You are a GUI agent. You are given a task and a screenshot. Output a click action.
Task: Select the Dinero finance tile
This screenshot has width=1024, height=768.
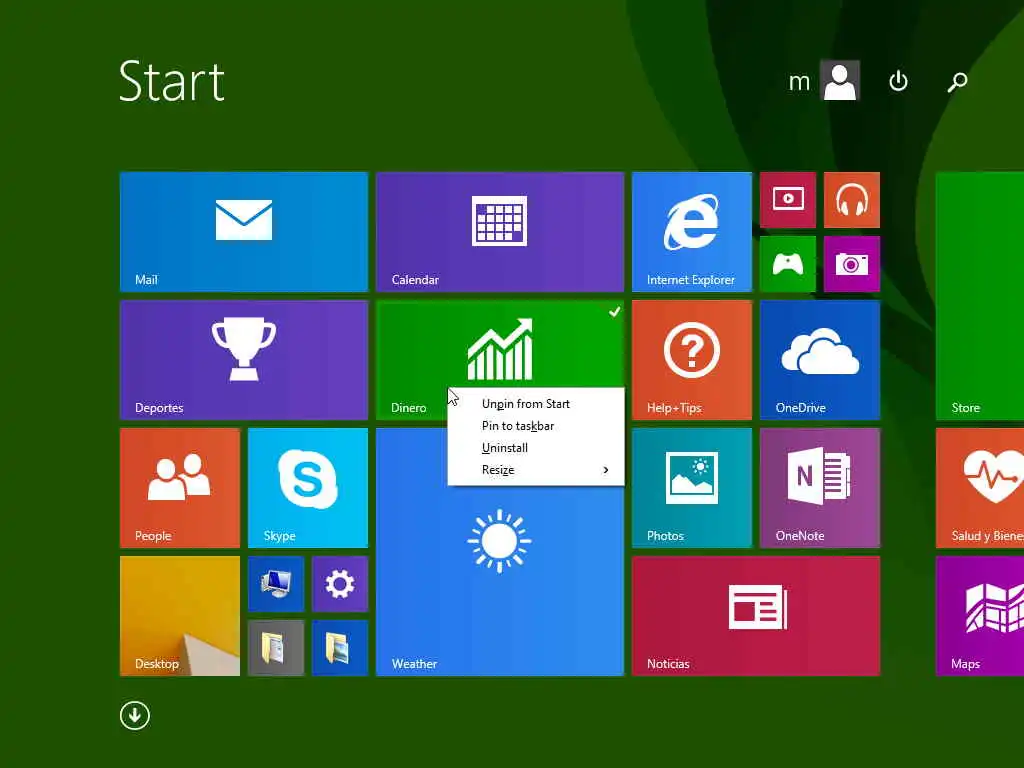click(500, 344)
